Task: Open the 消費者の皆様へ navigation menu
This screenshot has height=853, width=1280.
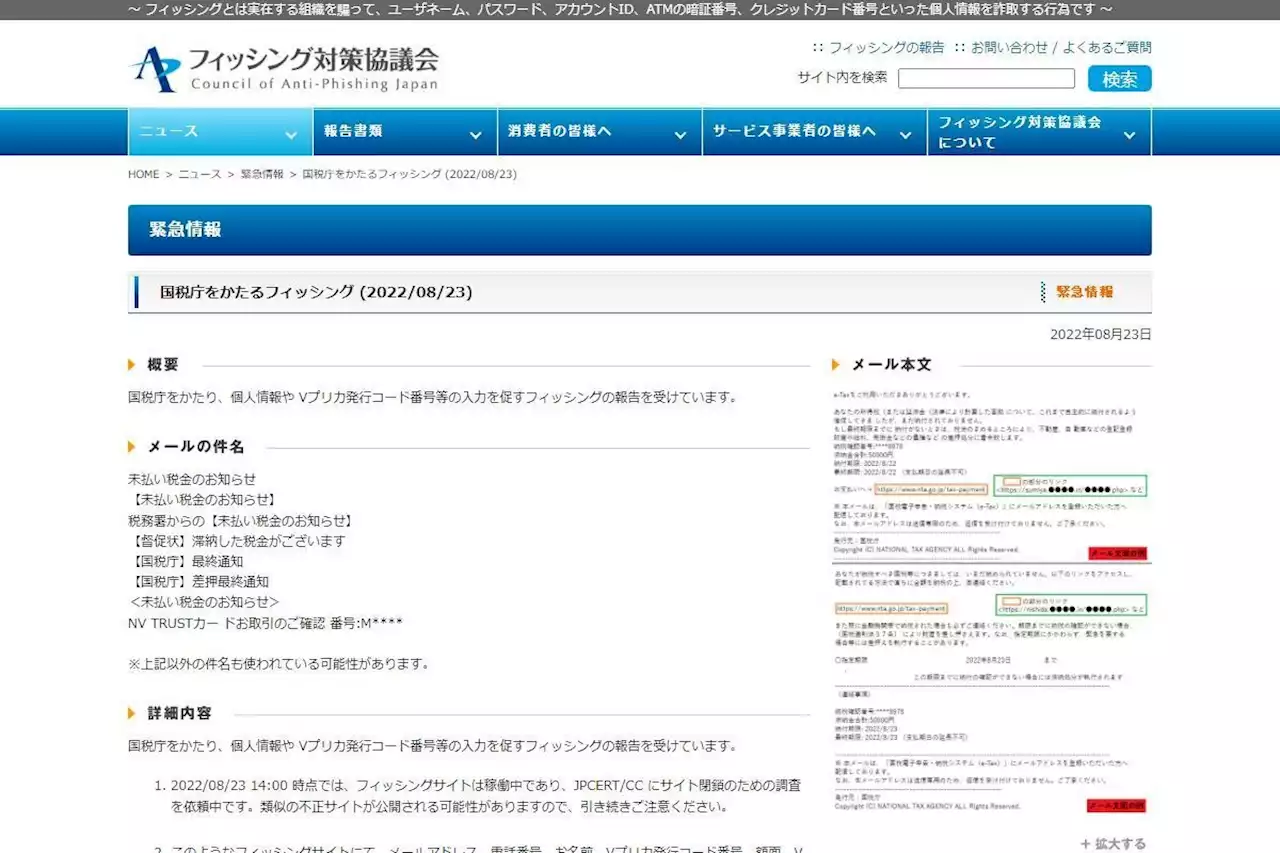Action: click(599, 132)
